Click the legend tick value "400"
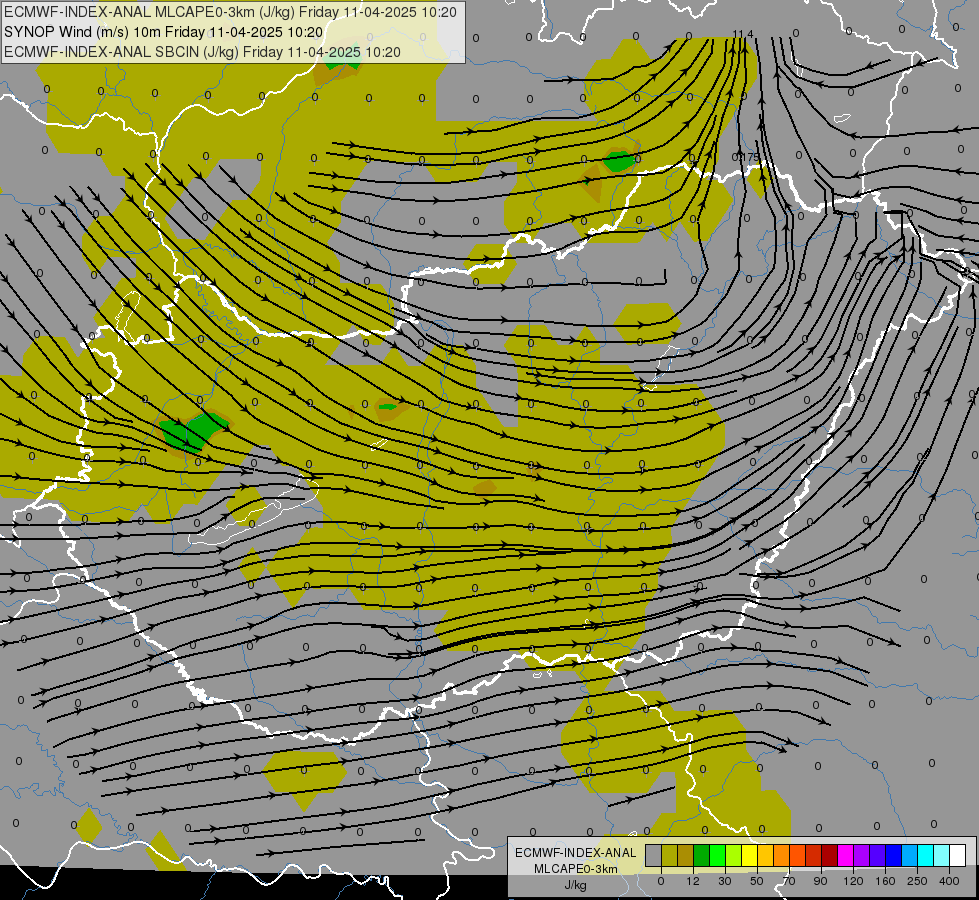This screenshot has height=900, width=979. tap(949, 881)
